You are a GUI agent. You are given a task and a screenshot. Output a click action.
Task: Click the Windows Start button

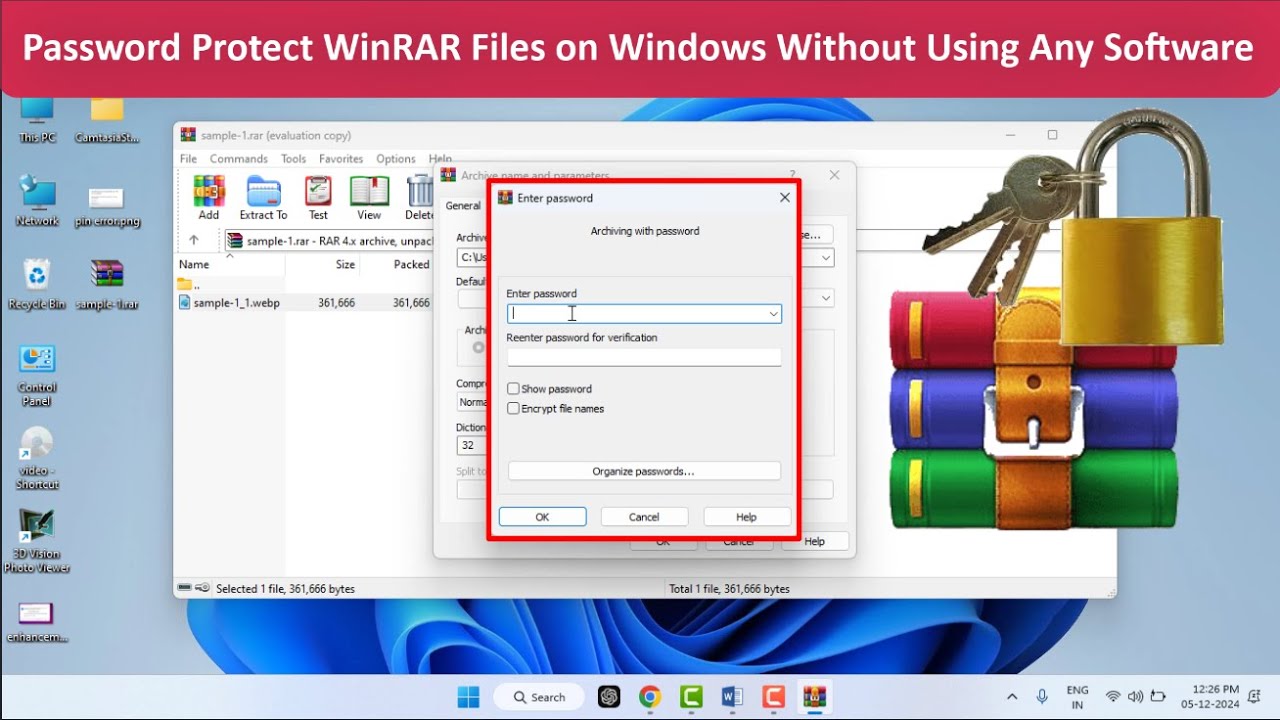pos(467,697)
